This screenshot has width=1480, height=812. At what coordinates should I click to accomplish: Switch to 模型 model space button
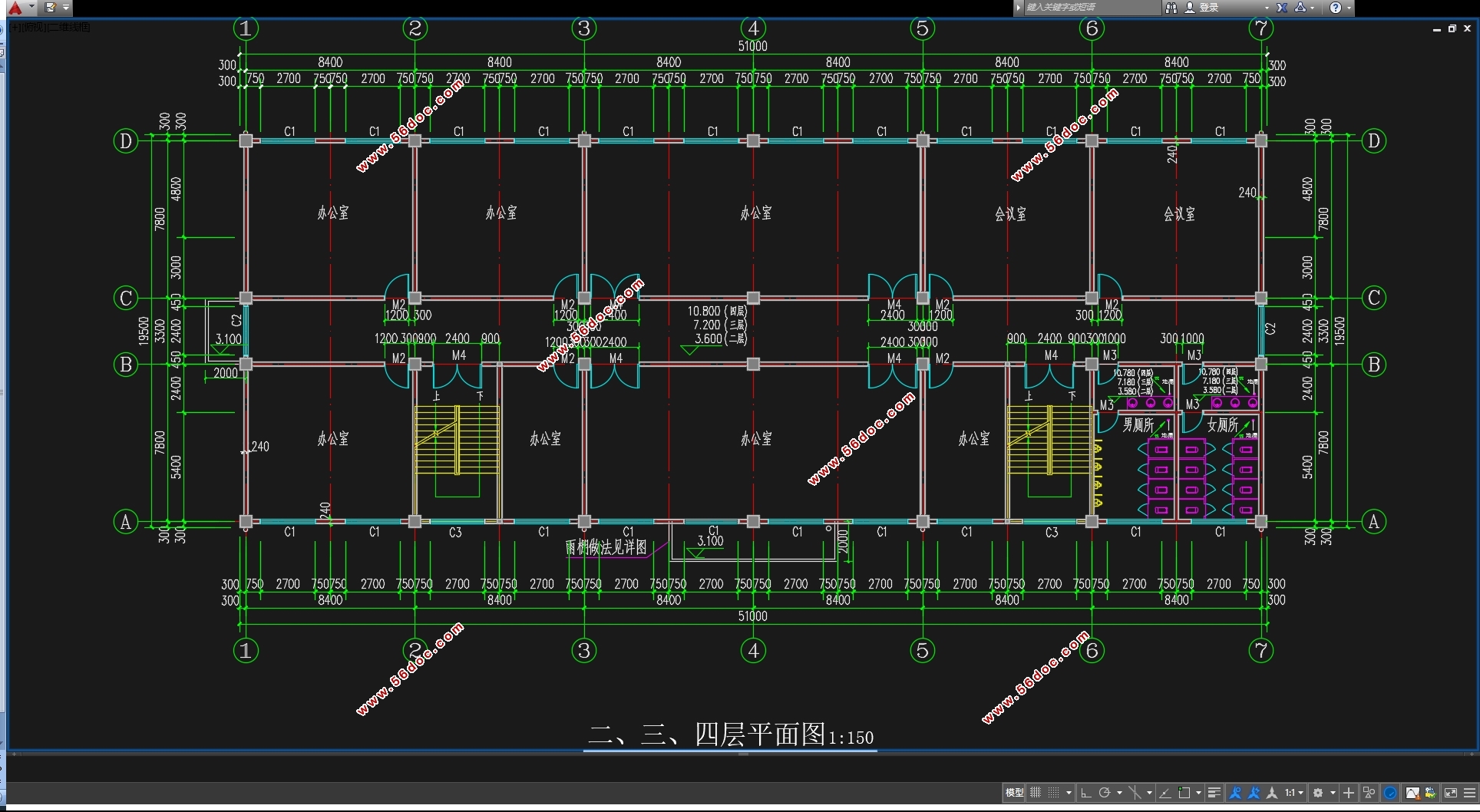tap(1014, 793)
